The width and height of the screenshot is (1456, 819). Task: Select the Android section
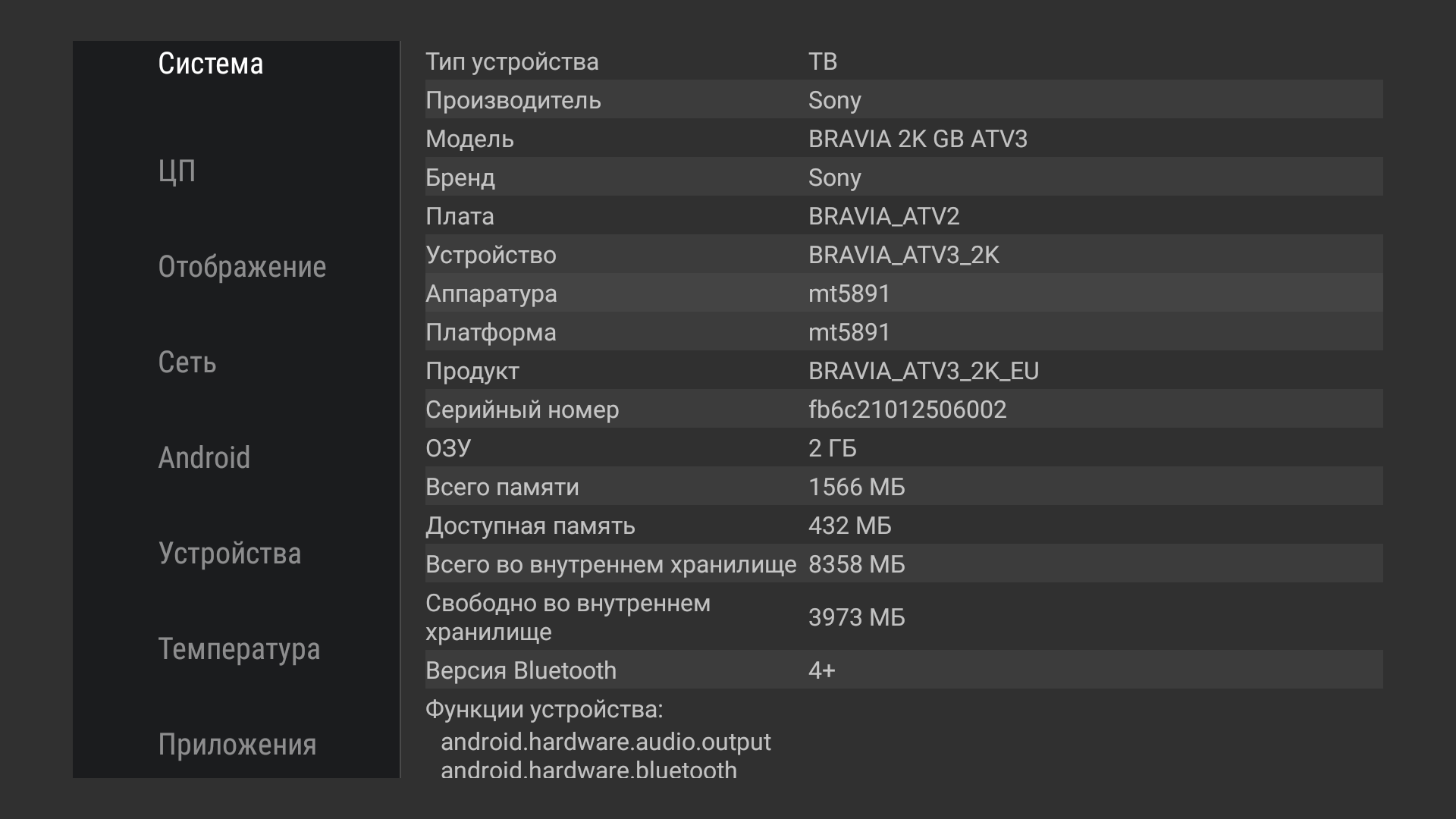click(x=204, y=458)
